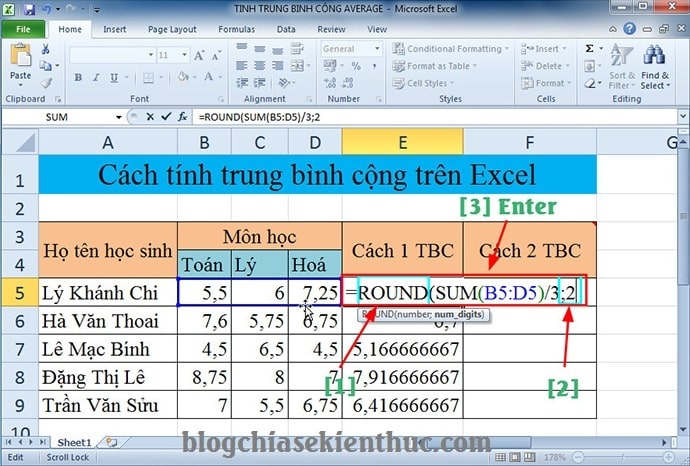This screenshot has width=690, height=466.
Task: Toggle Center alignment
Action: point(260,66)
